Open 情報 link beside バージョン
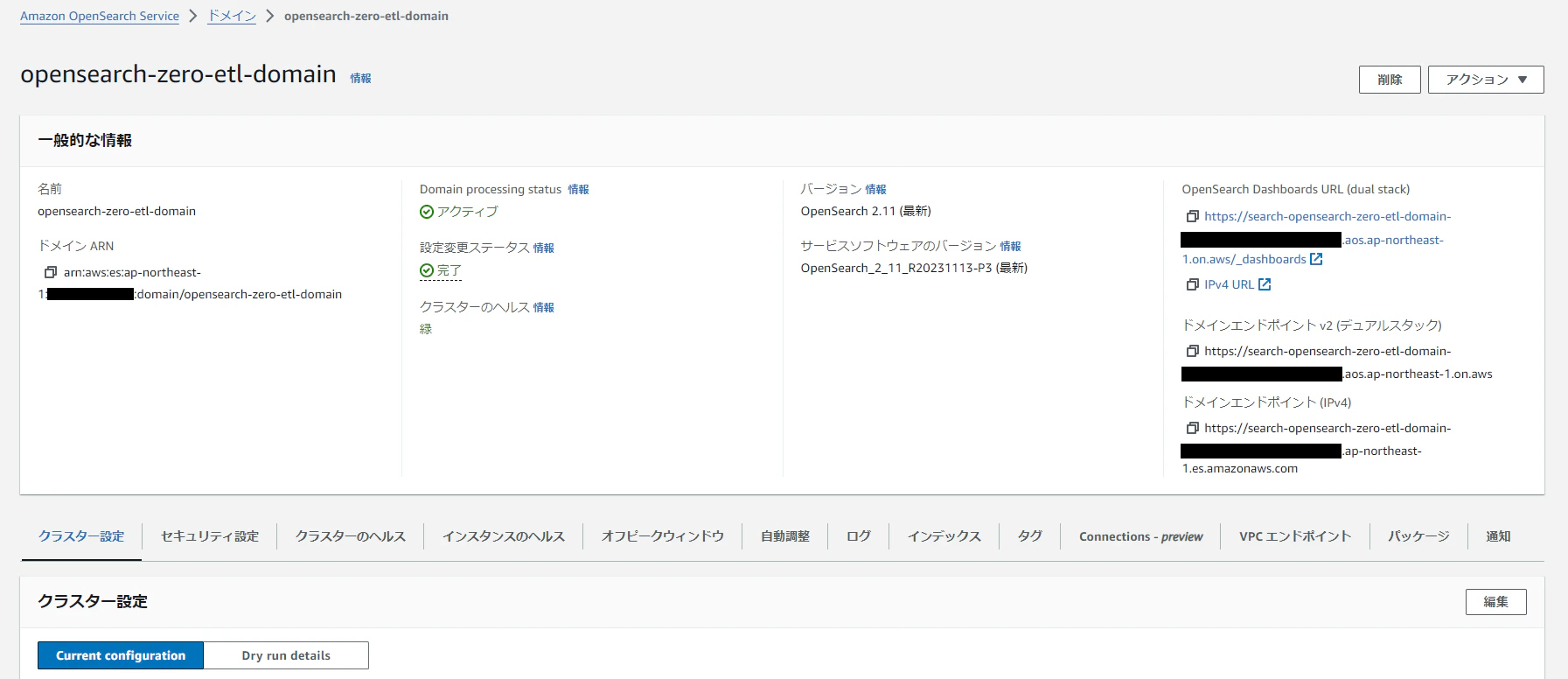 coord(875,189)
